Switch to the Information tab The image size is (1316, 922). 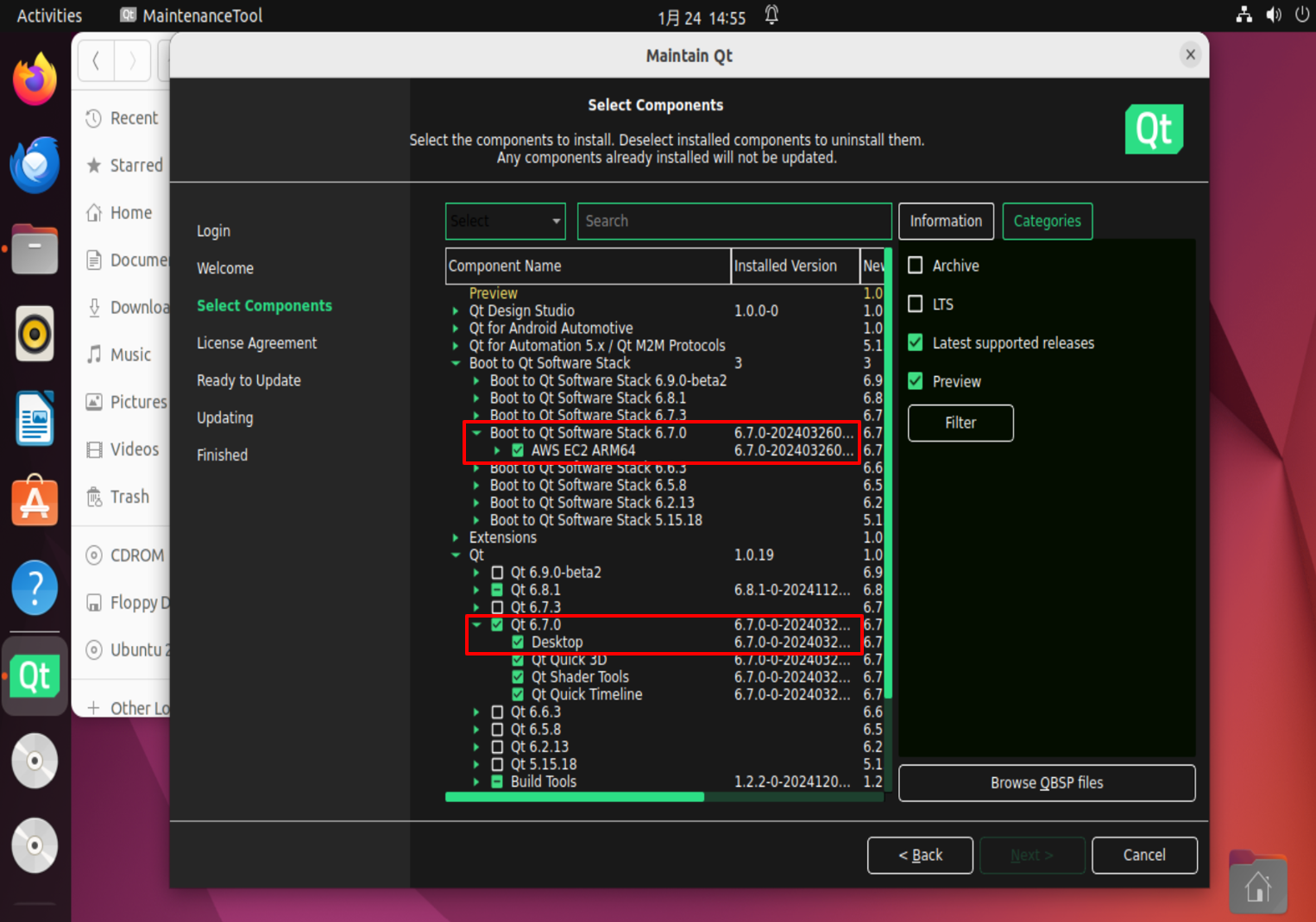point(946,221)
